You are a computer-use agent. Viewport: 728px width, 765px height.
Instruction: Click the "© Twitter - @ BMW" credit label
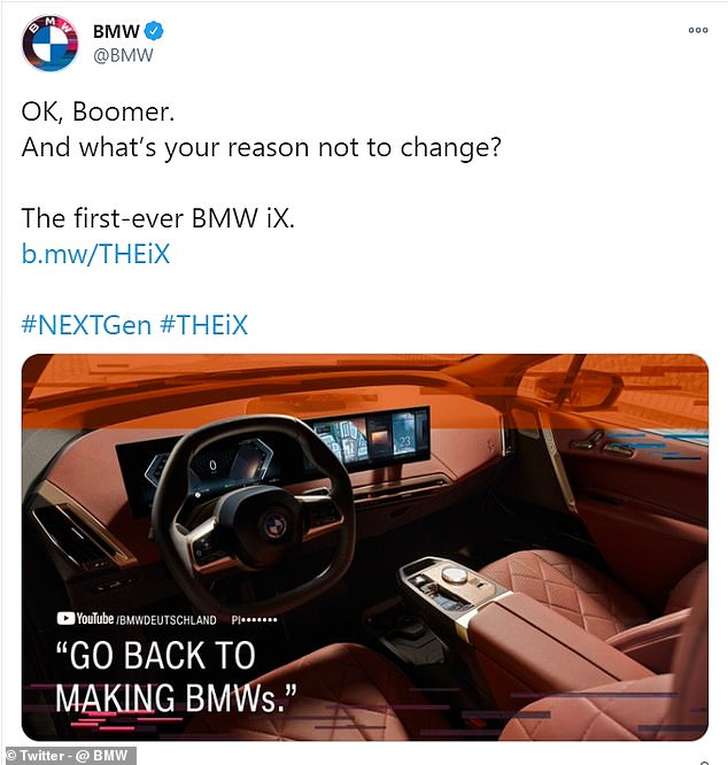(x=67, y=755)
